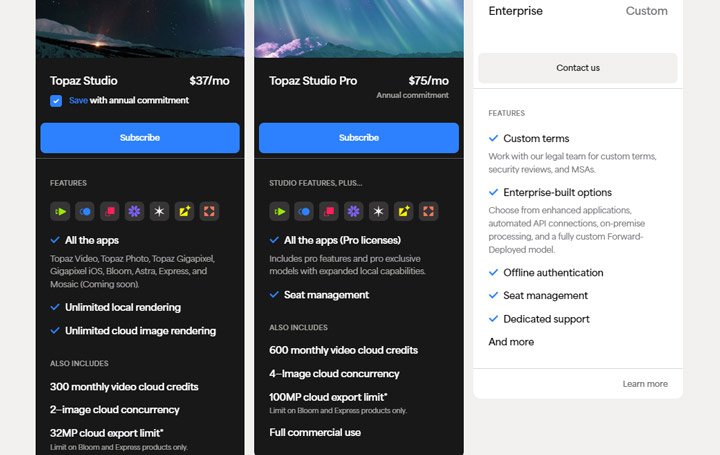Click 4-image cloud concurrency

pyautogui.click(x=334, y=374)
